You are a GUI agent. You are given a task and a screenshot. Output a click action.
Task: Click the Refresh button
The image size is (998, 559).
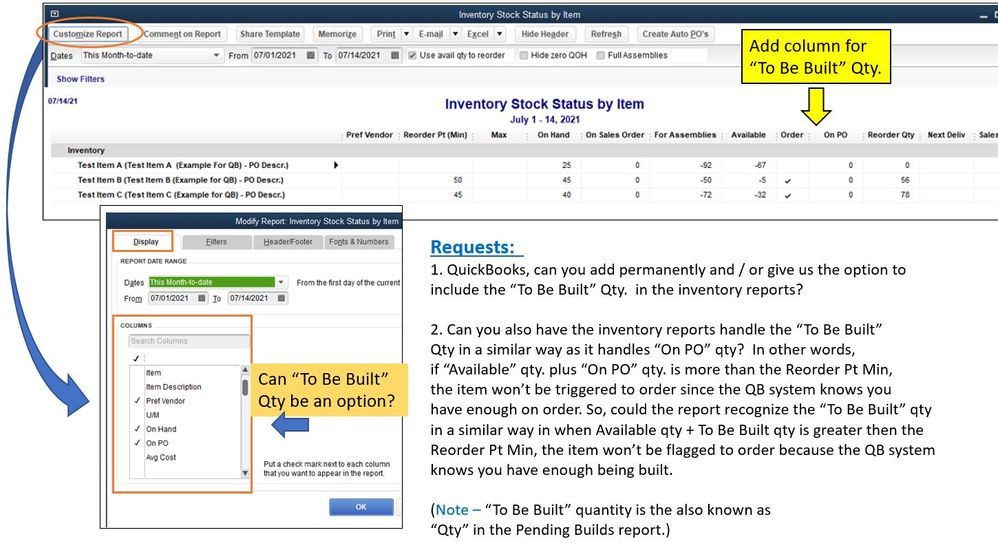coord(606,34)
